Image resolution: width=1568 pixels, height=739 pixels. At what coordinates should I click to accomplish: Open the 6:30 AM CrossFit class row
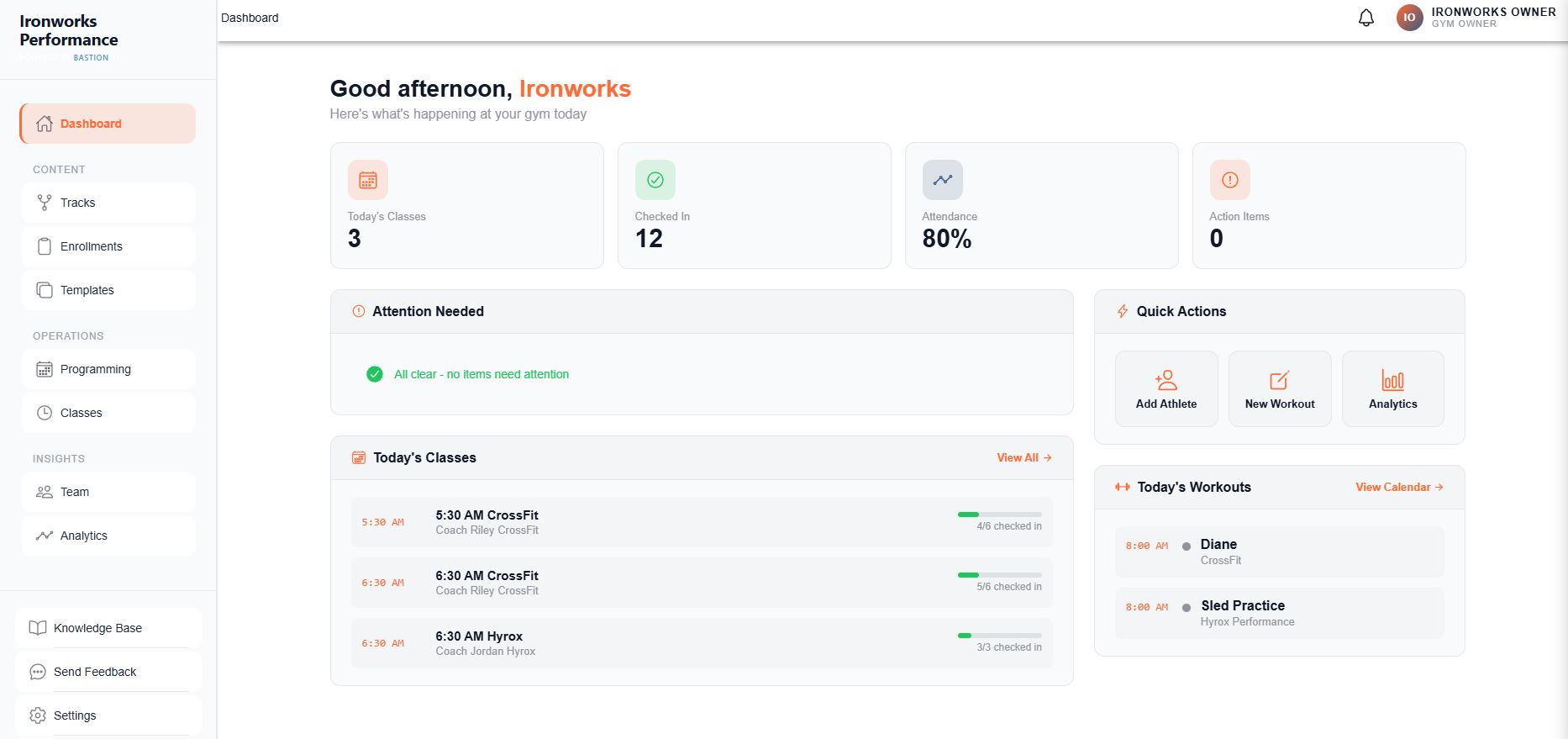(702, 583)
